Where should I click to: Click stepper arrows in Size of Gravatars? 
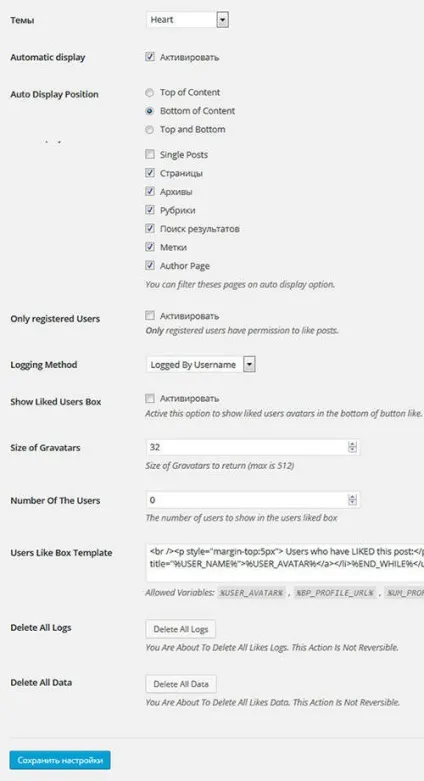tap(353, 447)
